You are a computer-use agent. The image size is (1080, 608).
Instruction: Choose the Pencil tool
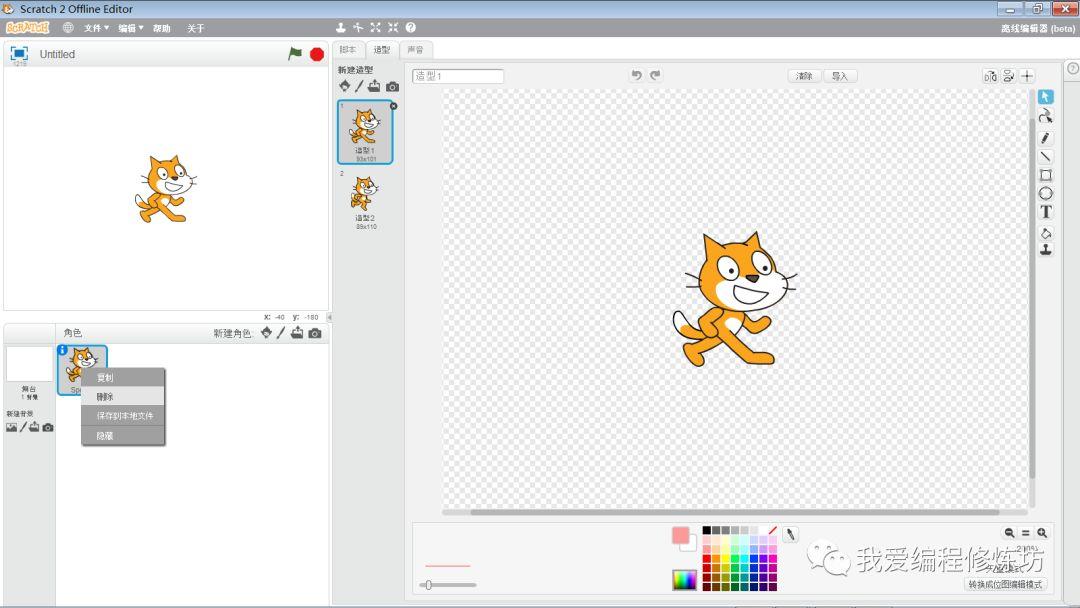pos(1046,138)
